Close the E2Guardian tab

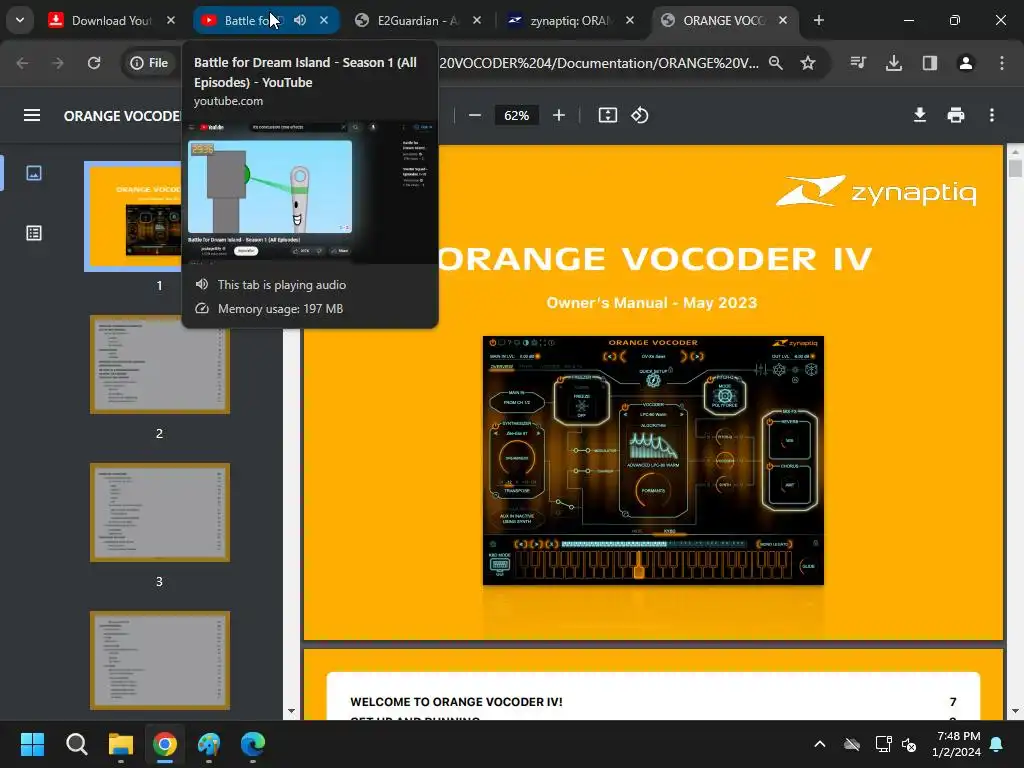point(477,20)
